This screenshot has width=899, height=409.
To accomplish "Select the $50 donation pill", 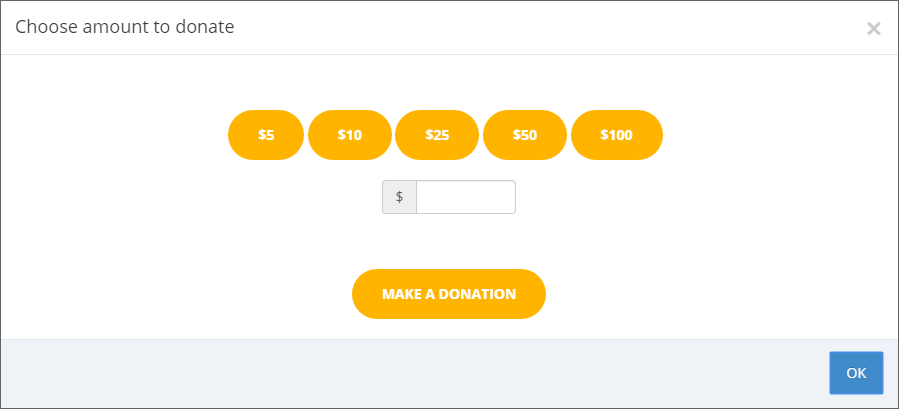I will tap(525, 135).
